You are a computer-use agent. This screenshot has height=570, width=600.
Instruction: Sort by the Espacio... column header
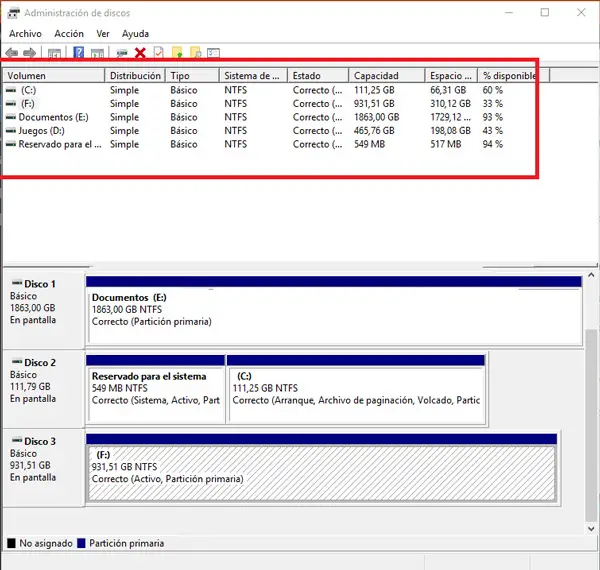(x=451, y=76)
